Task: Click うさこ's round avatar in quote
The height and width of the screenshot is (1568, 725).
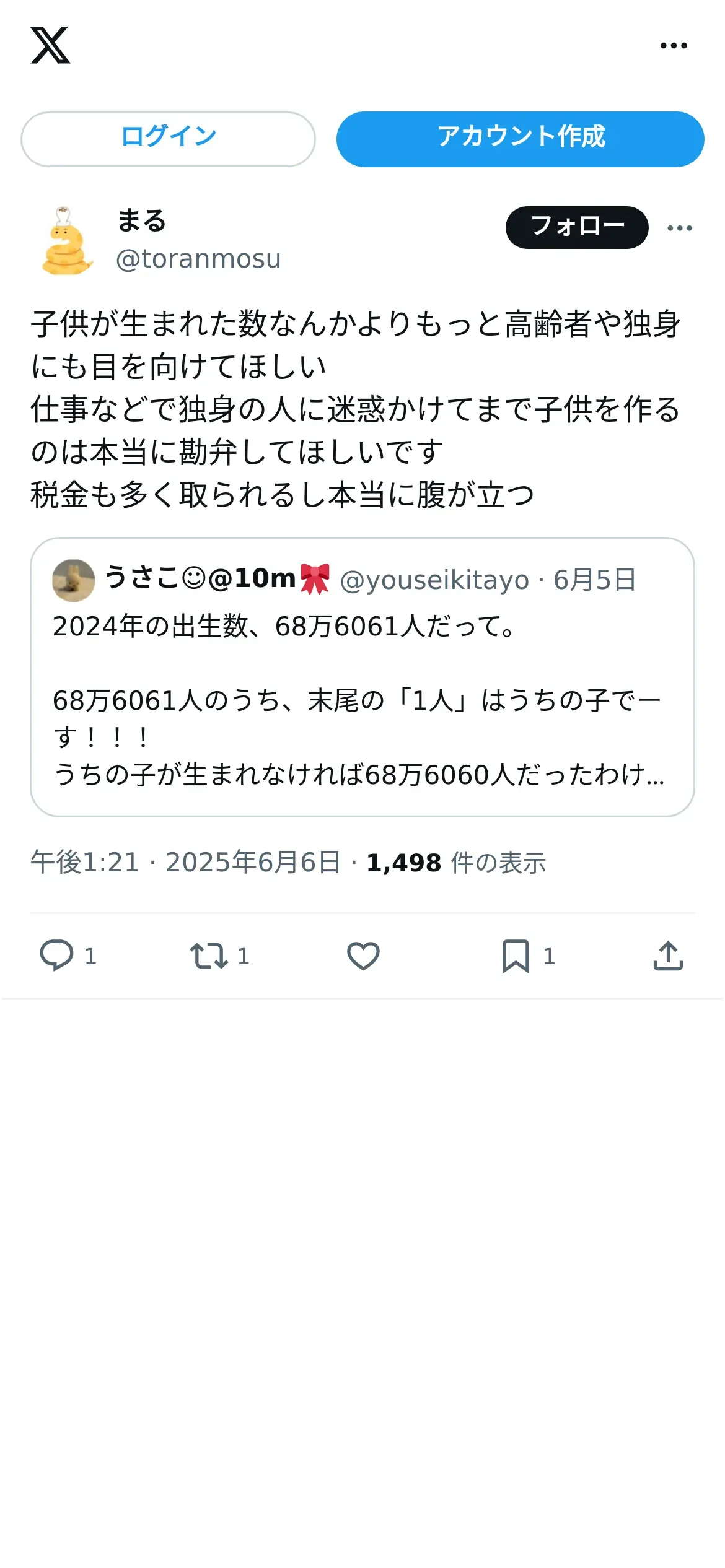Action: [74, 580]
